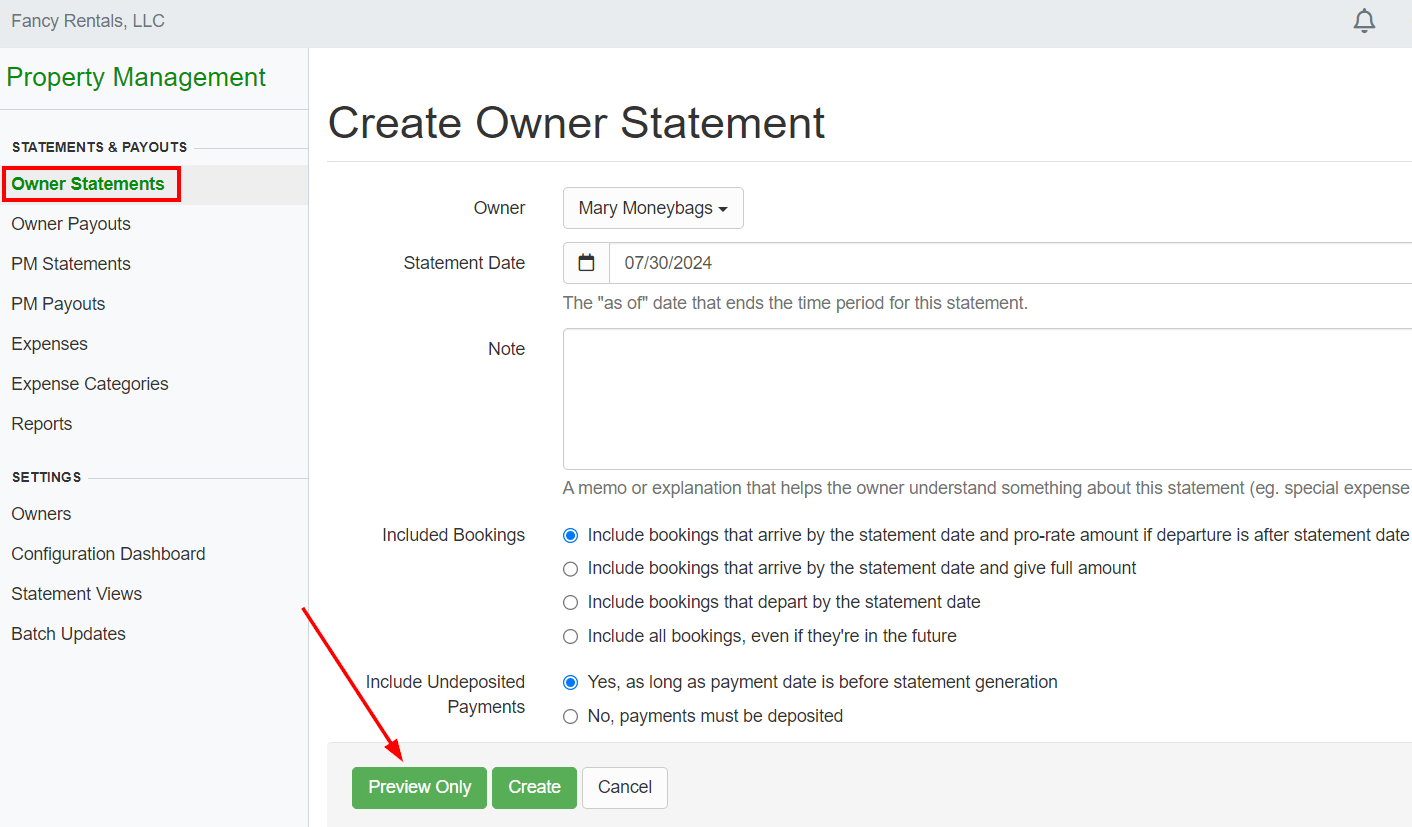Image resolution: width=1412 pixels, height=827 pixels.
Task: Expand the Mary Moneybags owner dropdown
Action: click(x=653, y=208)
